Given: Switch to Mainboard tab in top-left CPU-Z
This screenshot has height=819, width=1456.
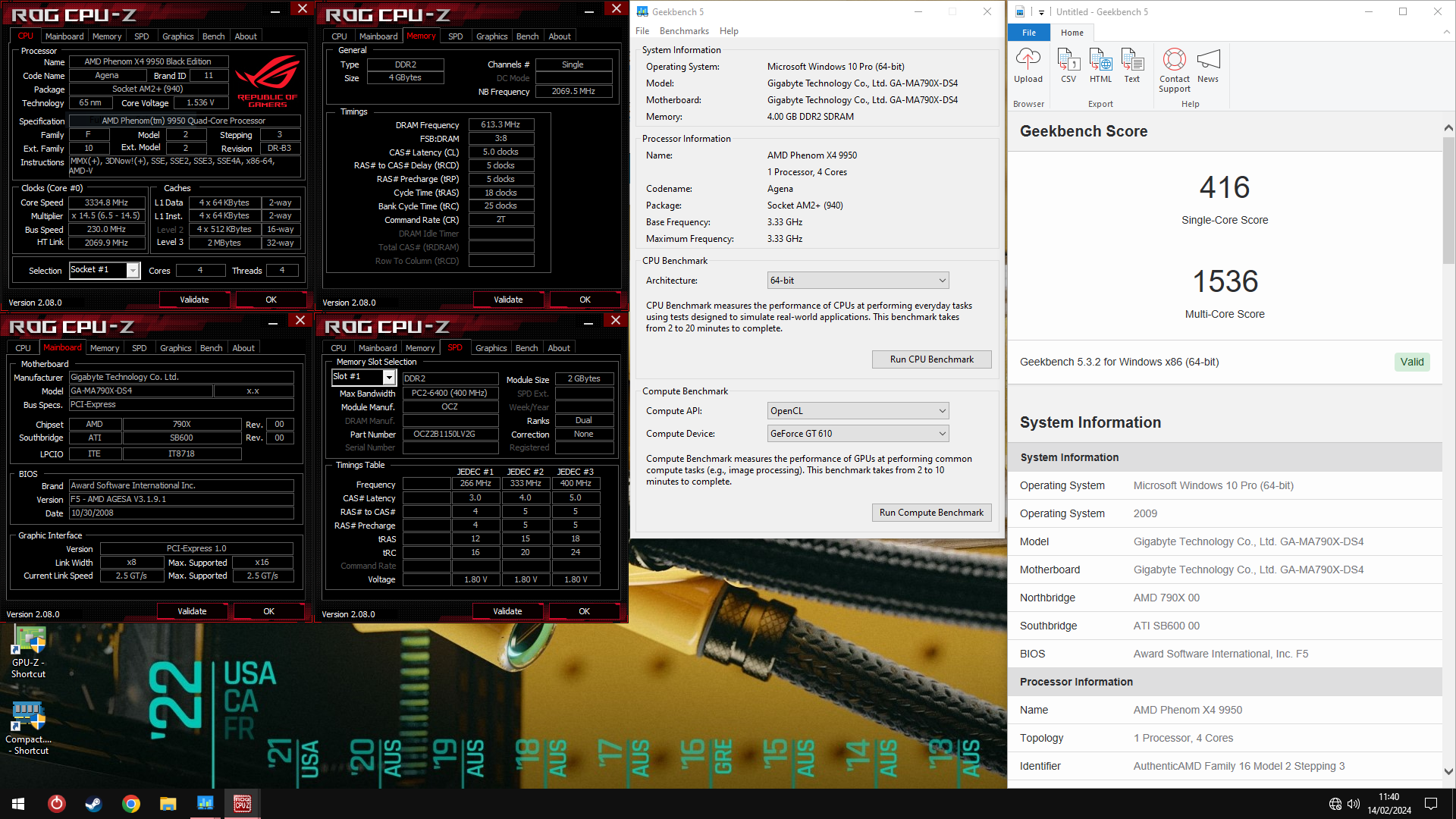Looking at the screenshot, I should (64, 36).
